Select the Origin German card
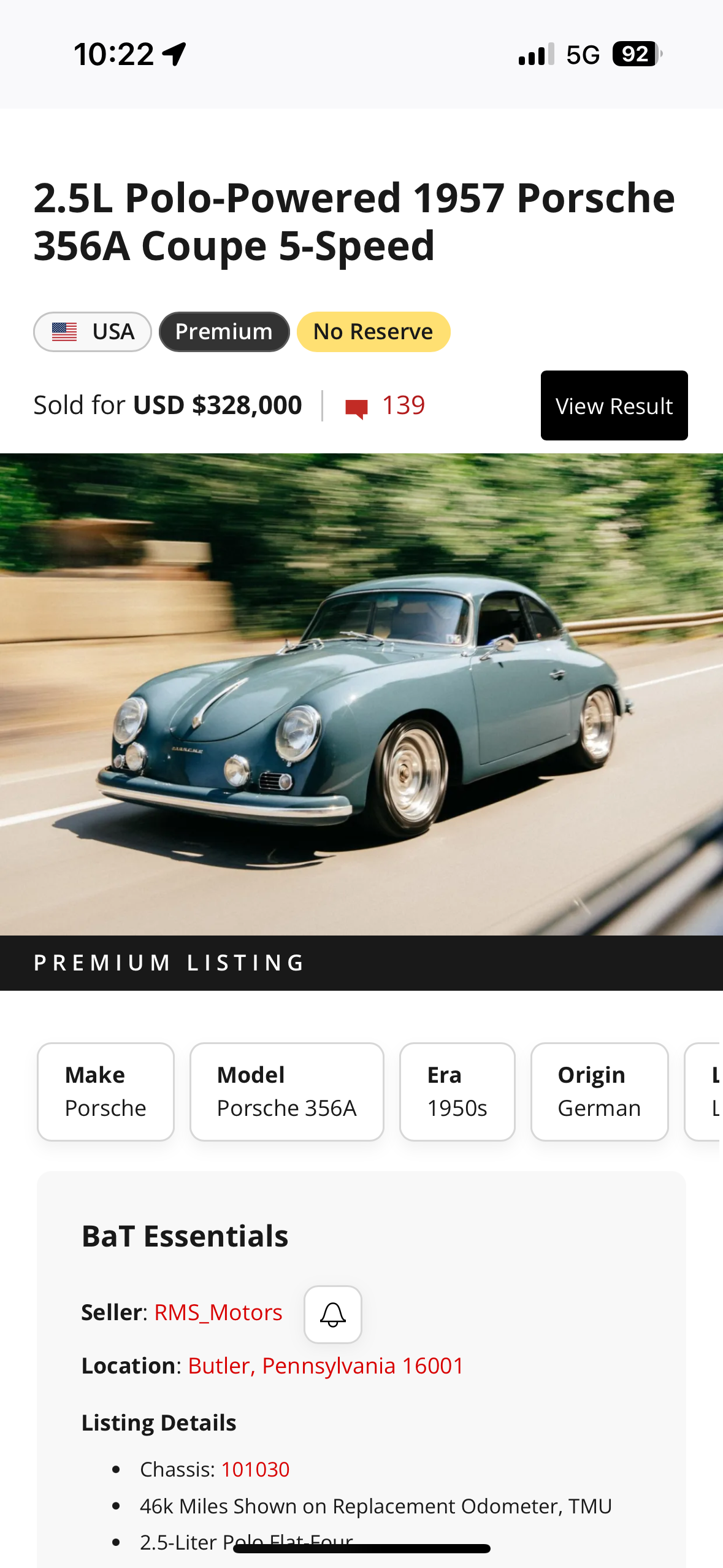 600,1091
